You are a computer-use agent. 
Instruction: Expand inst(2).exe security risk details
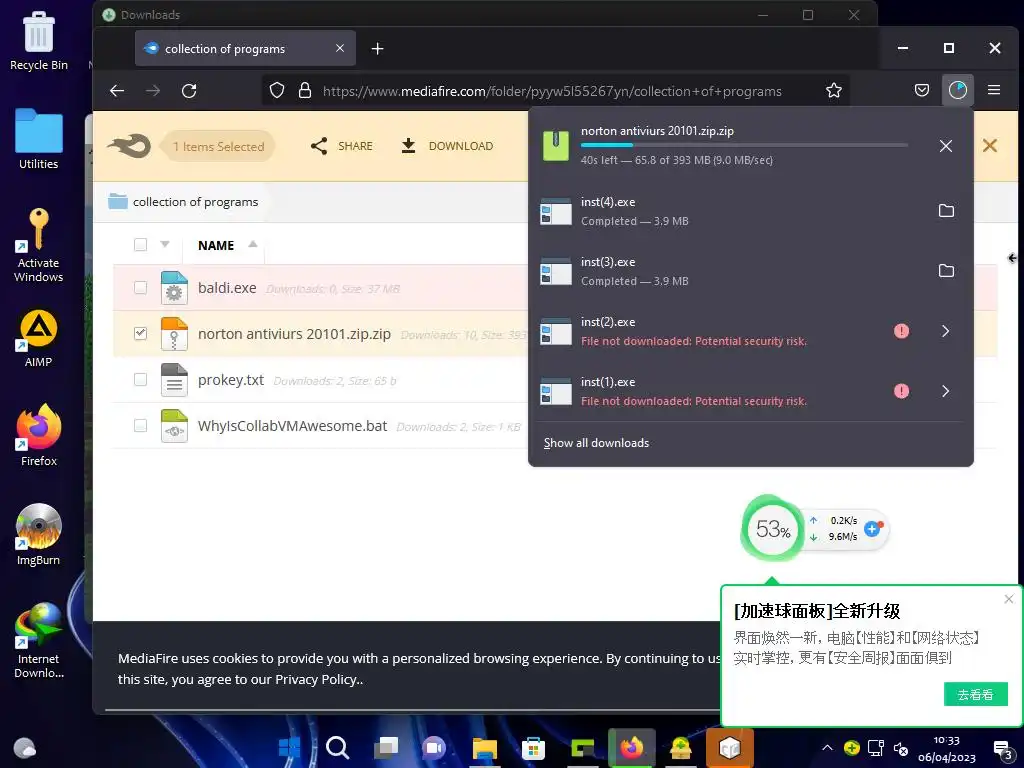946,331
